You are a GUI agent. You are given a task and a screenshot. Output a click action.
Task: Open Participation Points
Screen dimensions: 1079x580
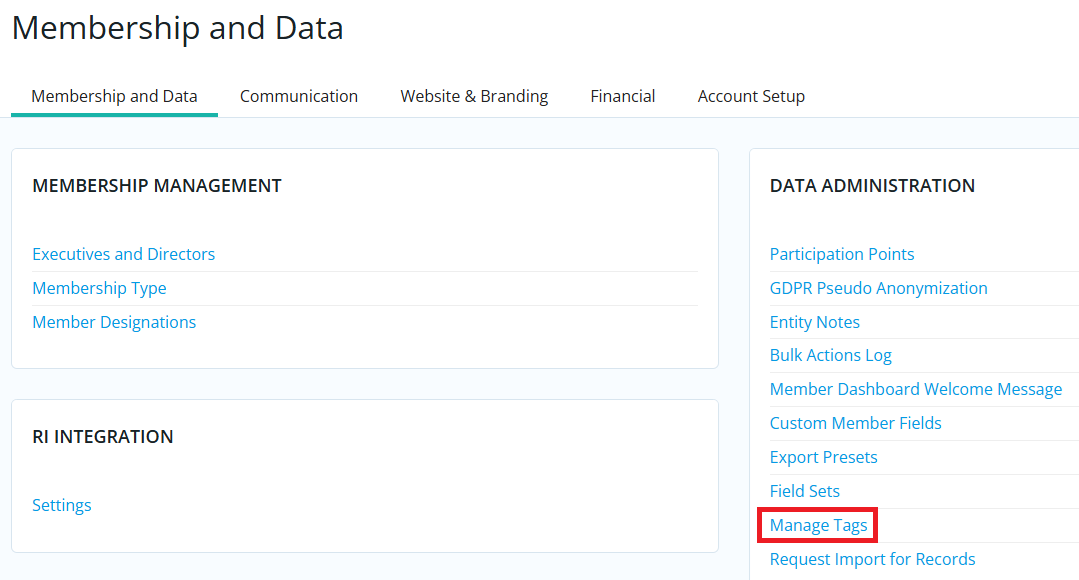(x=842, y=254)
